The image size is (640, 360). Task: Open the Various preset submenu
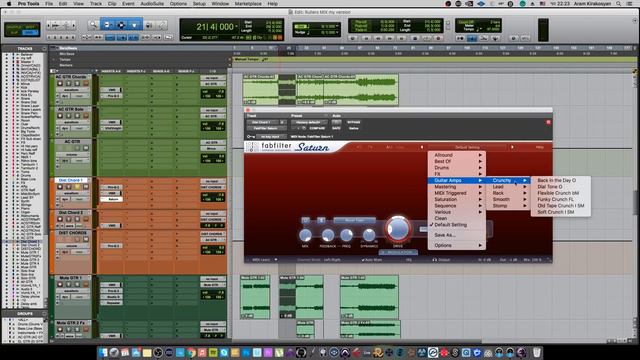pos(457,212)
